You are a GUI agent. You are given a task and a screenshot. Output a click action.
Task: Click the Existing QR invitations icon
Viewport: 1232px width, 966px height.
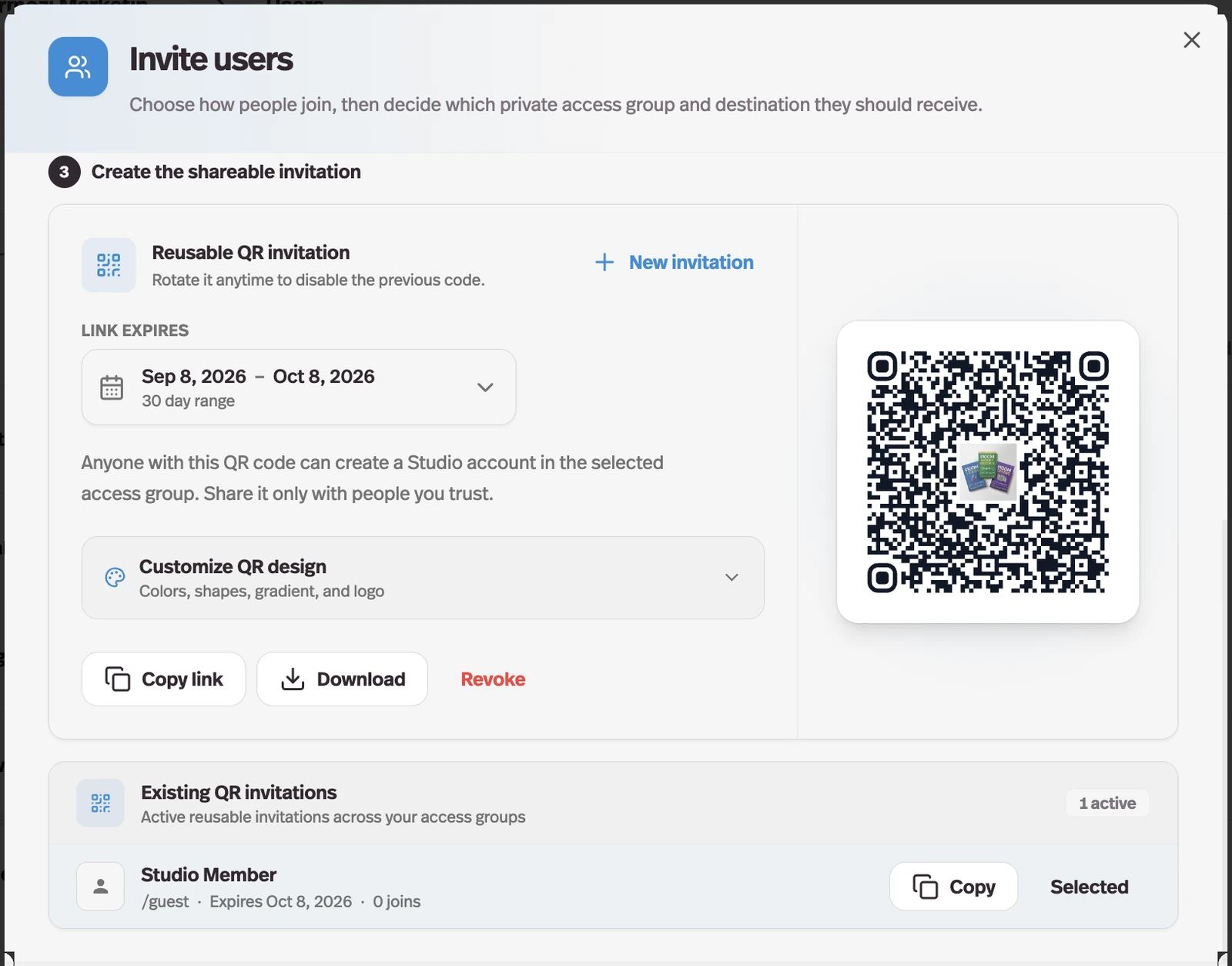[100, 803]
